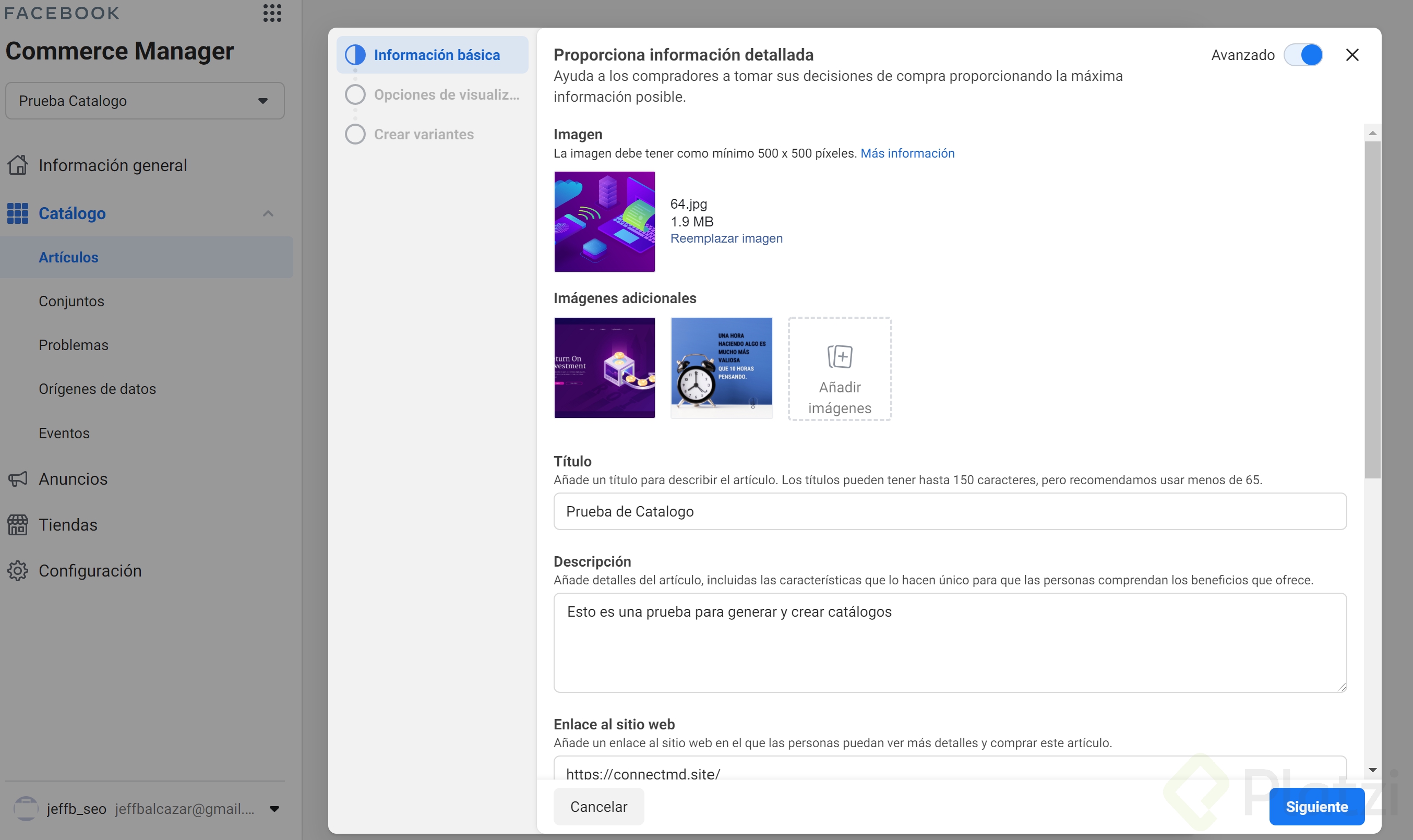Click the Catálogo grid icon
1413x840 pixels.
coord(18,213)
